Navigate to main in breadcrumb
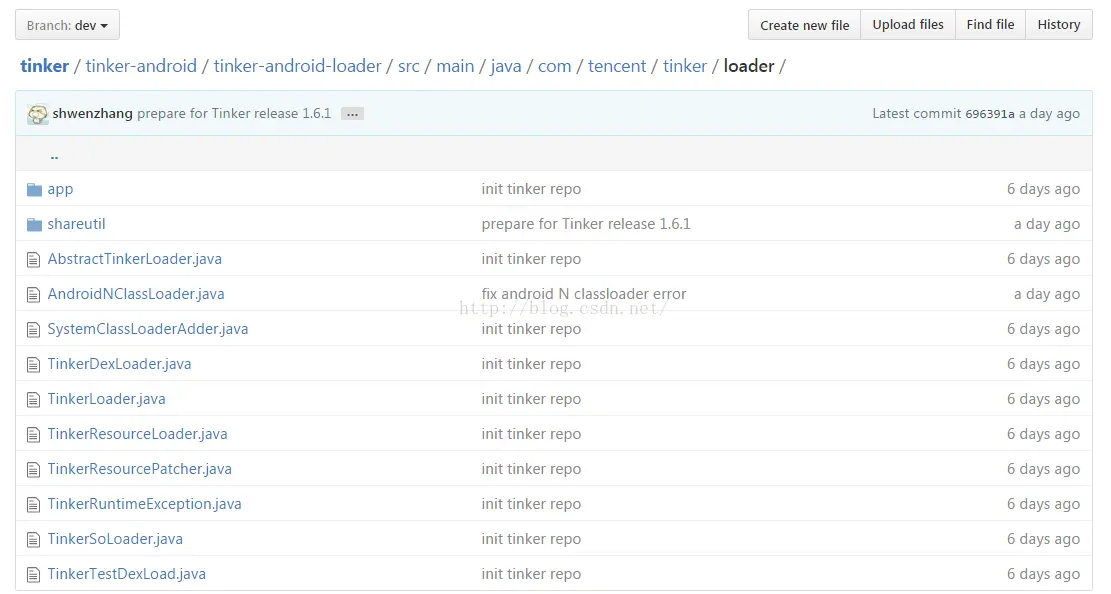Viewport: 1111px width, 594px height. [455, 66]
